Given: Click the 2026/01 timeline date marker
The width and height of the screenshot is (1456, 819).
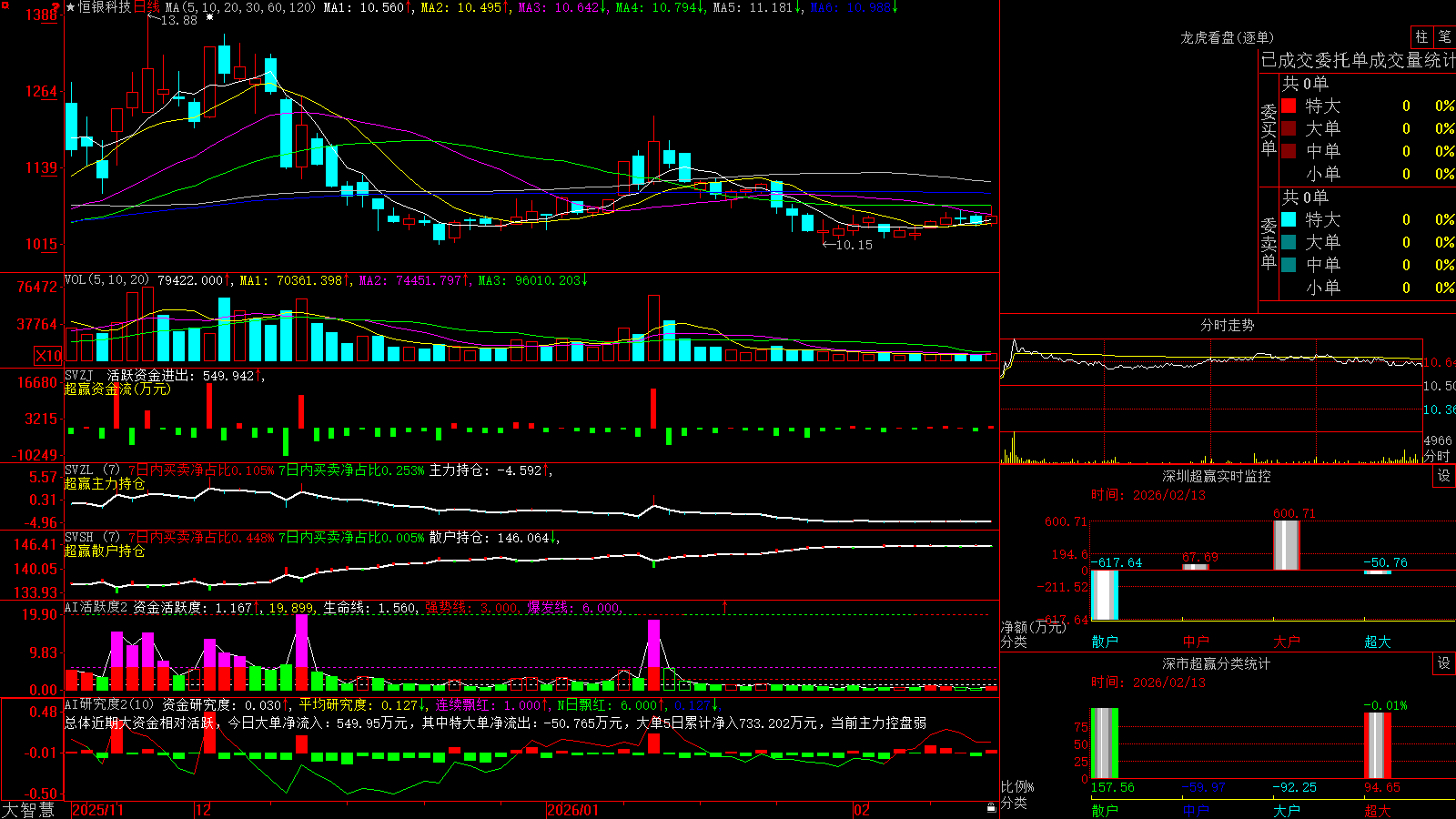Looking at the screenshot, I should (x=573, y=810).
